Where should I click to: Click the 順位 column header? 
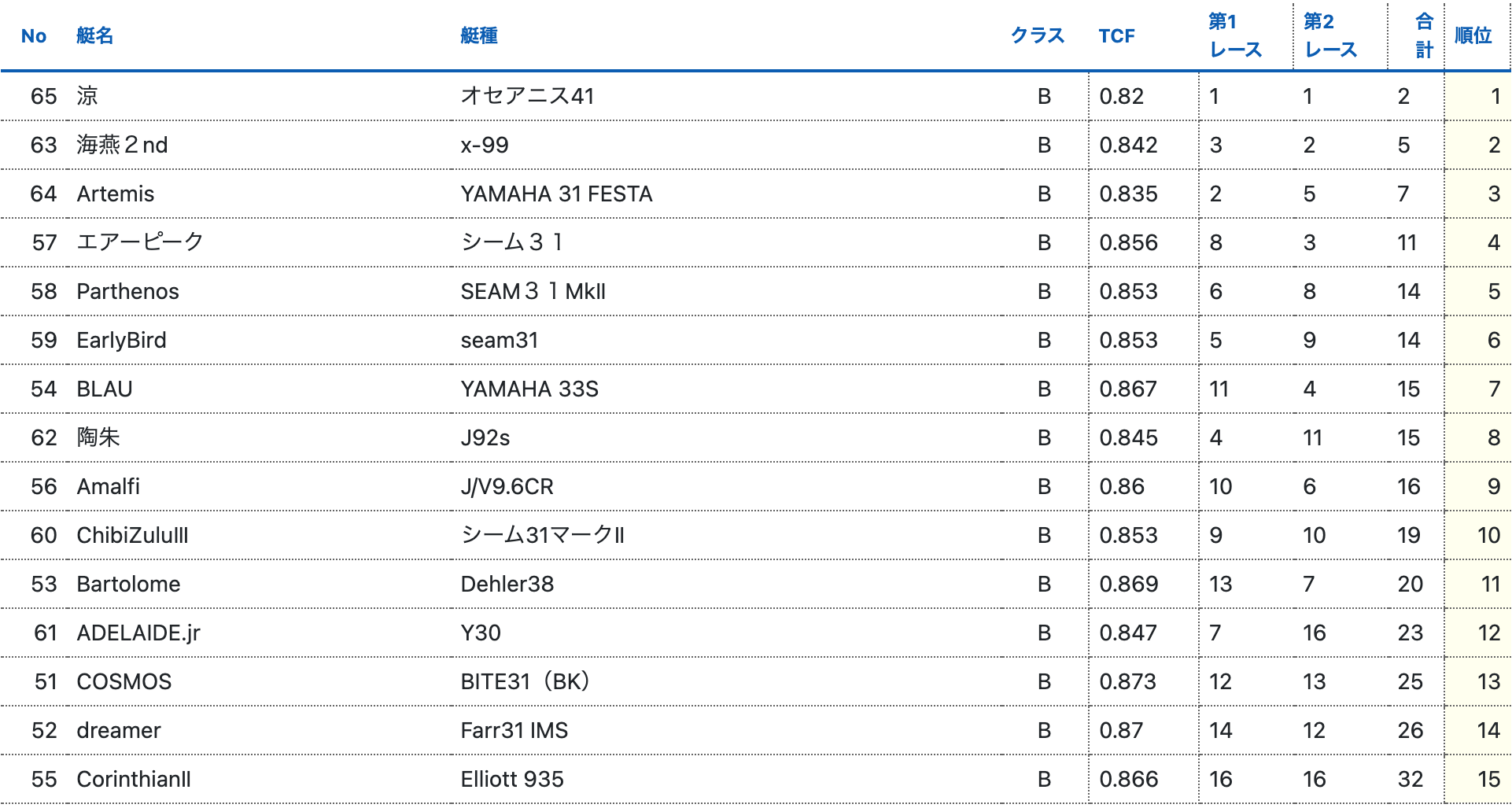pyautogui.click(x=1473, y=35)
